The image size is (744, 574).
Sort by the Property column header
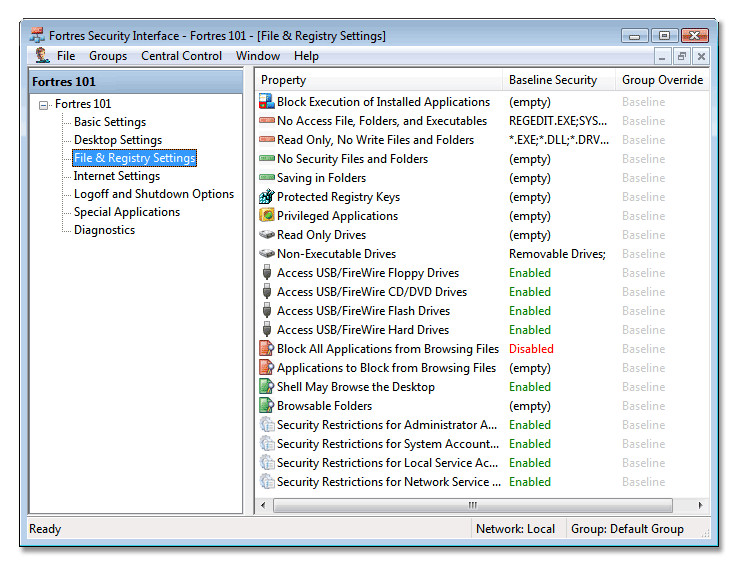[379, 80]
